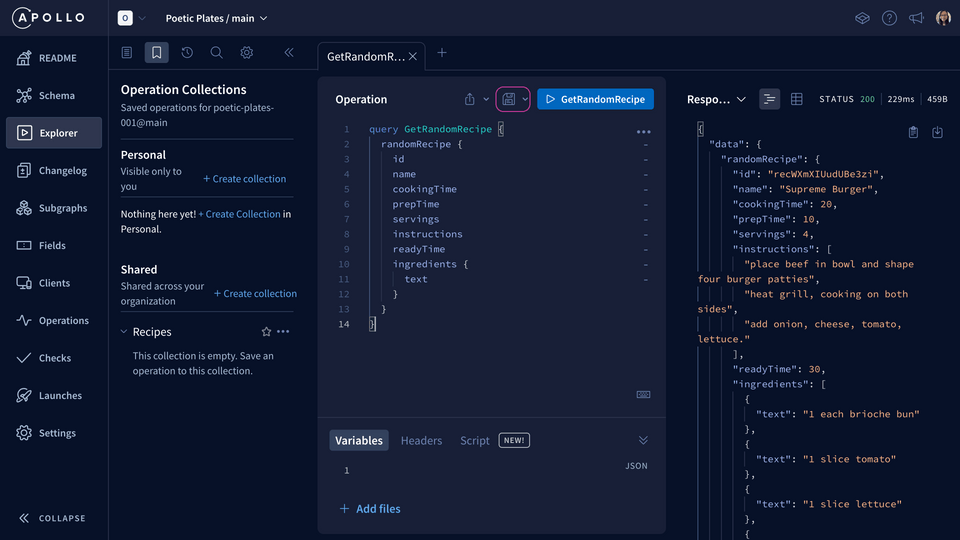Collapse the Recipes collection
Image resolution: width=960 pixels, height=540 pixels.
coord(124,332)
